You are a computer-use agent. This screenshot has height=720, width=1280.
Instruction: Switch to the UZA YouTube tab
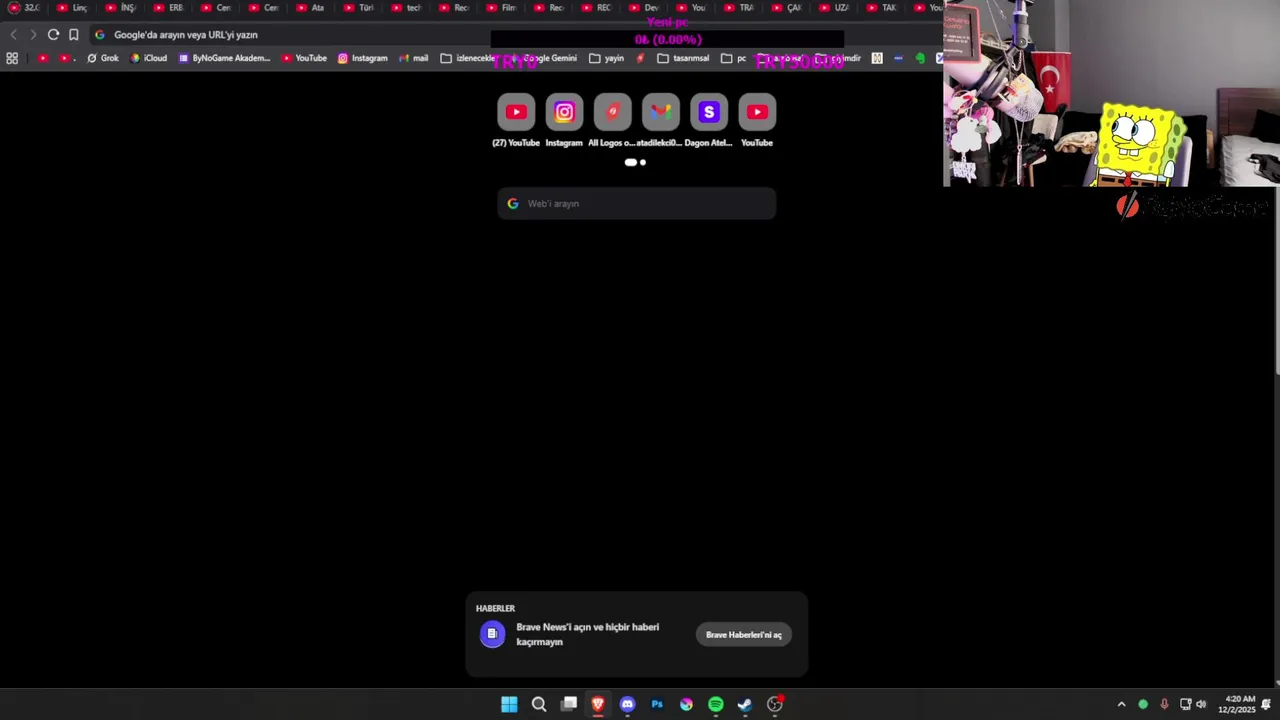tap(833, 8)
